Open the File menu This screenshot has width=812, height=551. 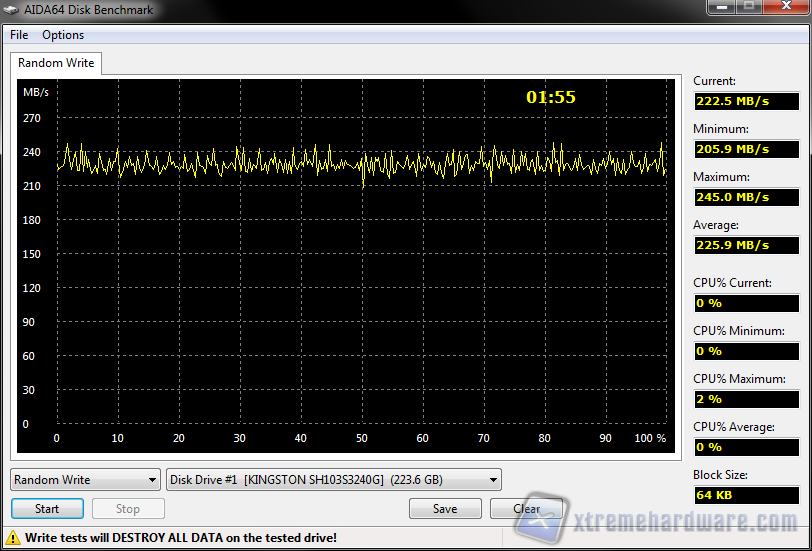pyautogui.click(x=19, y=35)
